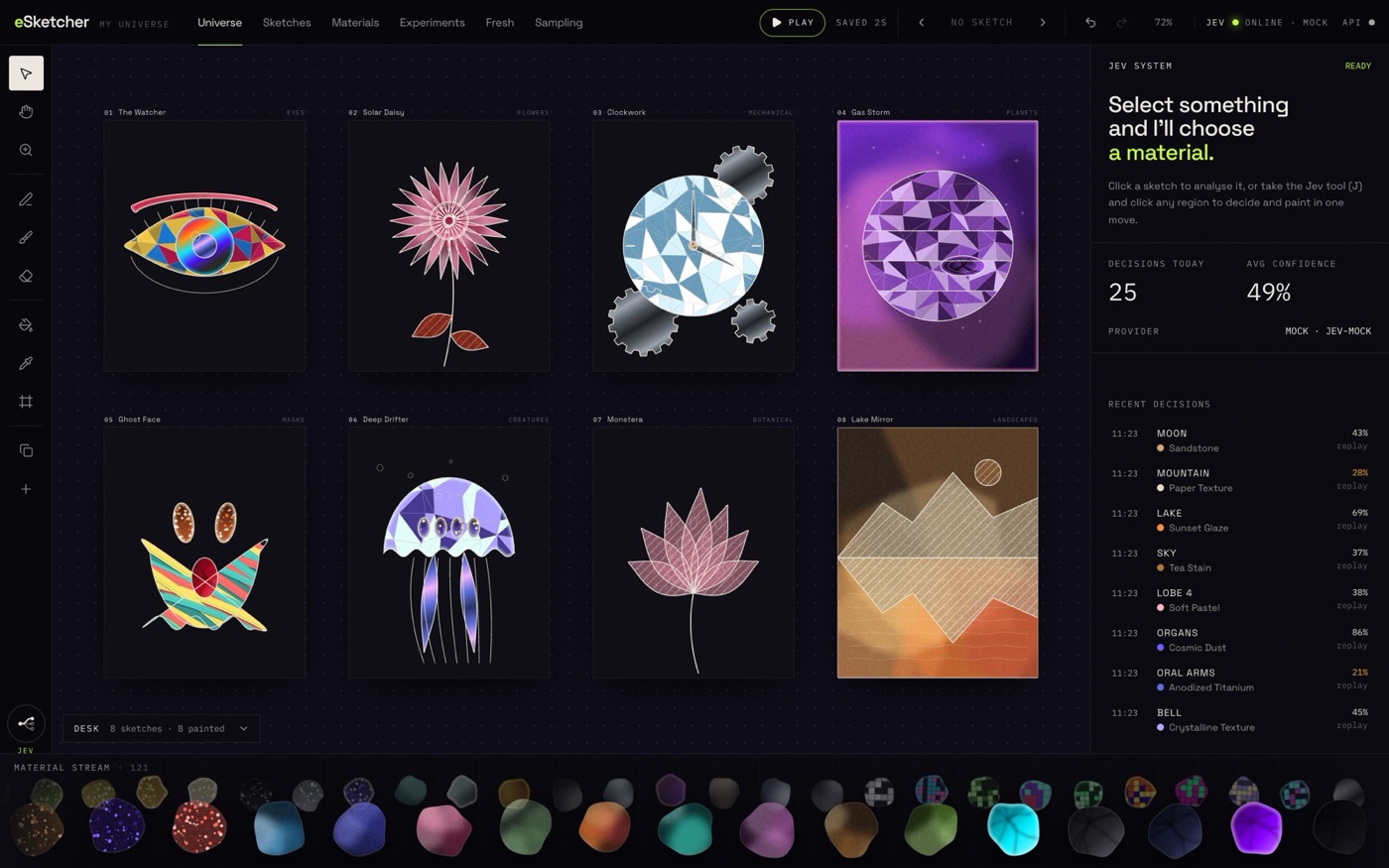This screenshot has width=1389, height=868.
Task: Click the BELL Crystalline Texture decision row
Action: (x=1239, y=719)
